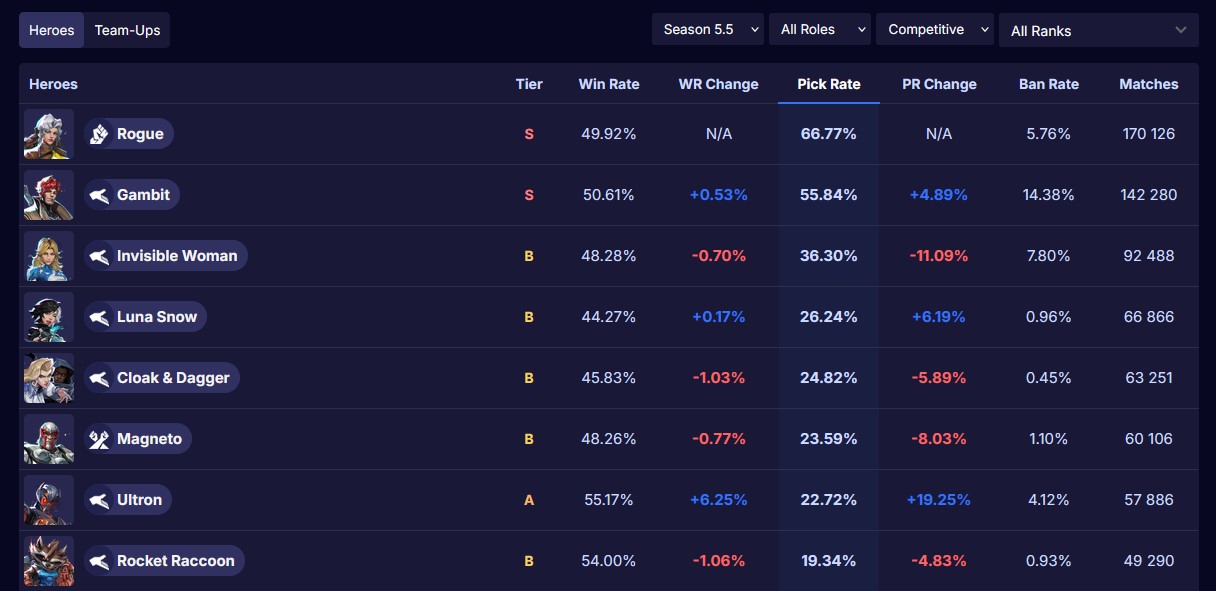
Task: Click Gambit's hero portrait thumbnail
Action: coord(49,195)
